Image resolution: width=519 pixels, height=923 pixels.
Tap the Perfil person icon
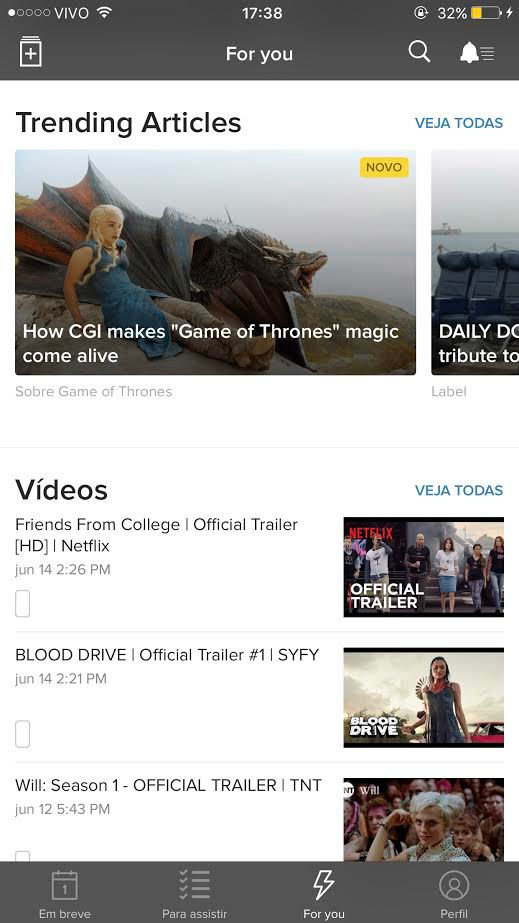454,885
